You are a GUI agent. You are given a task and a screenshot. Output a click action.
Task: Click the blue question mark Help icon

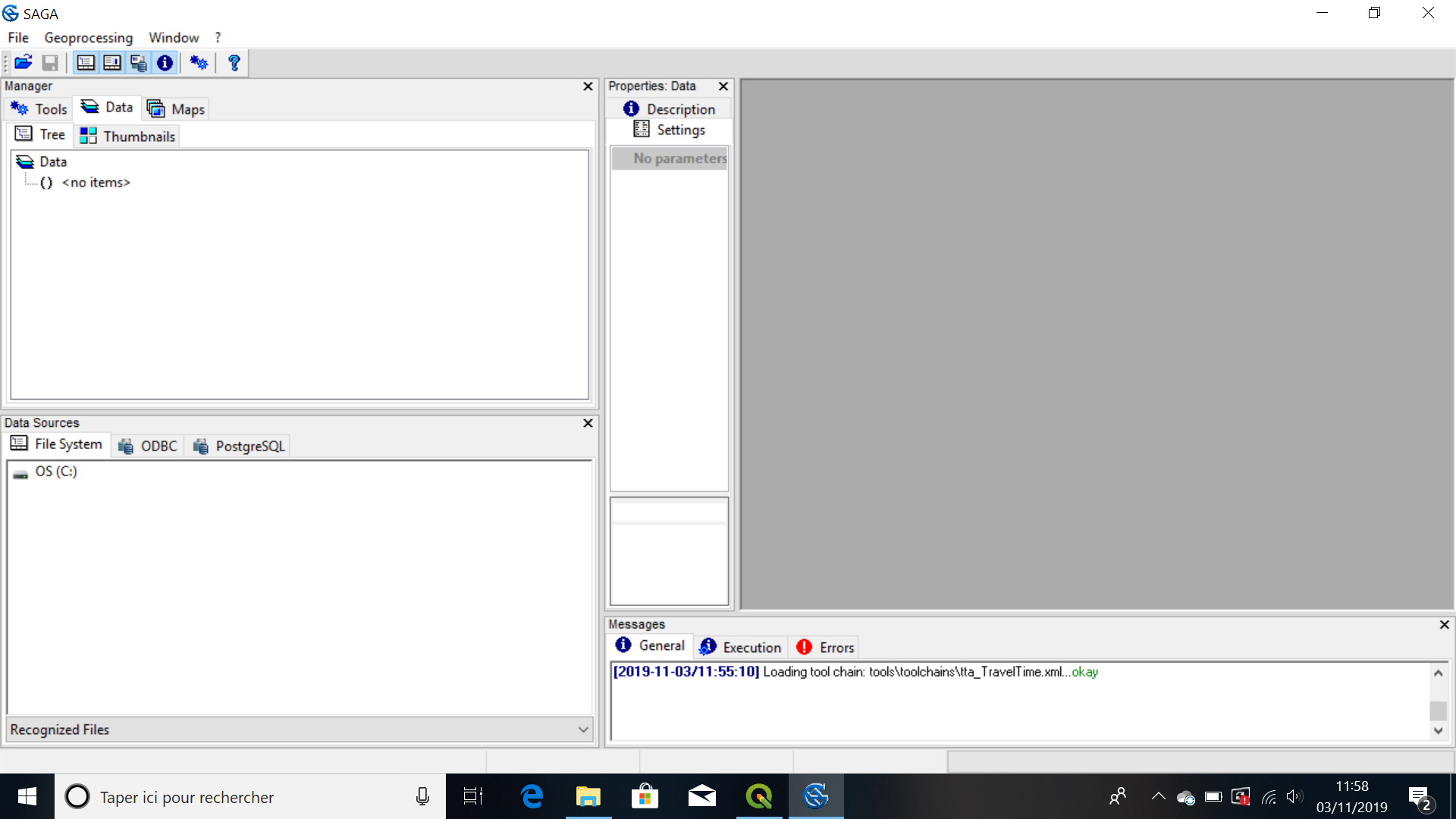coord(234,63)
